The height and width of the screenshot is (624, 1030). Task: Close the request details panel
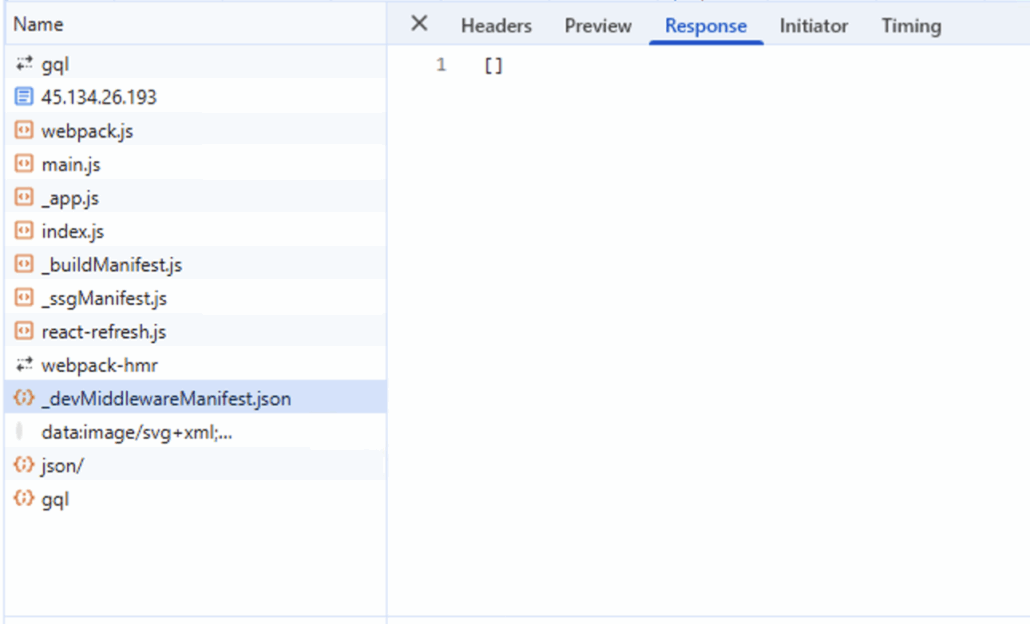pos(420,24)
